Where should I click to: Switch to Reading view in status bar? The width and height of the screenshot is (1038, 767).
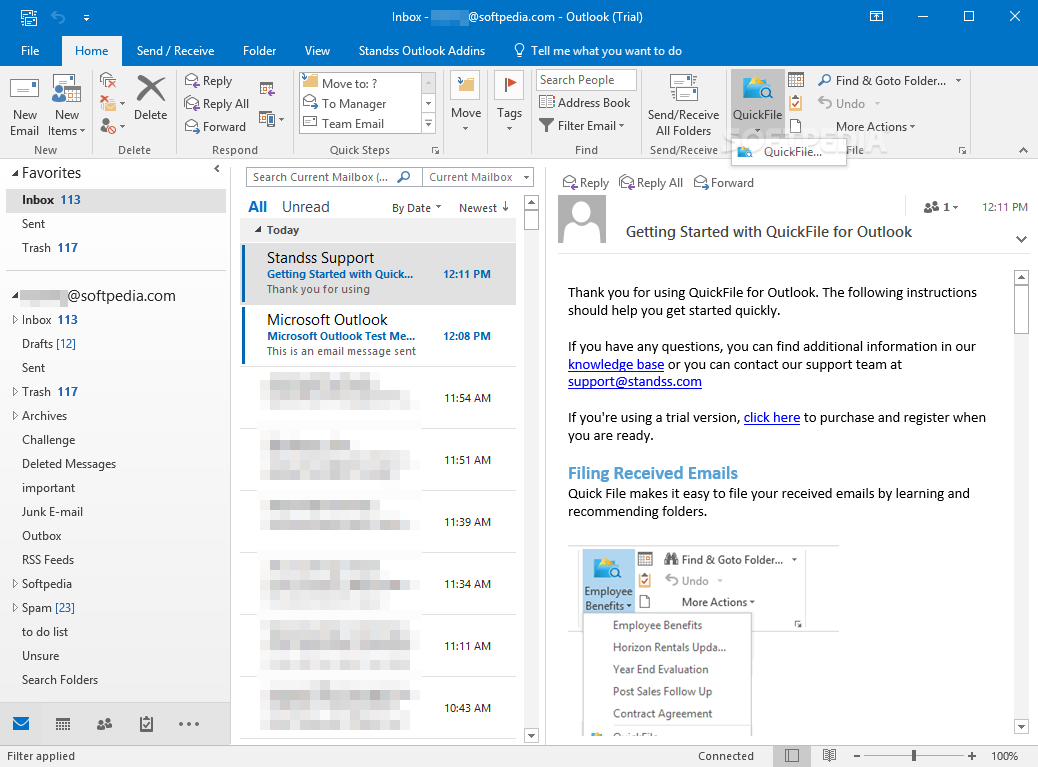pyautogui.click(x=829, y=756)
